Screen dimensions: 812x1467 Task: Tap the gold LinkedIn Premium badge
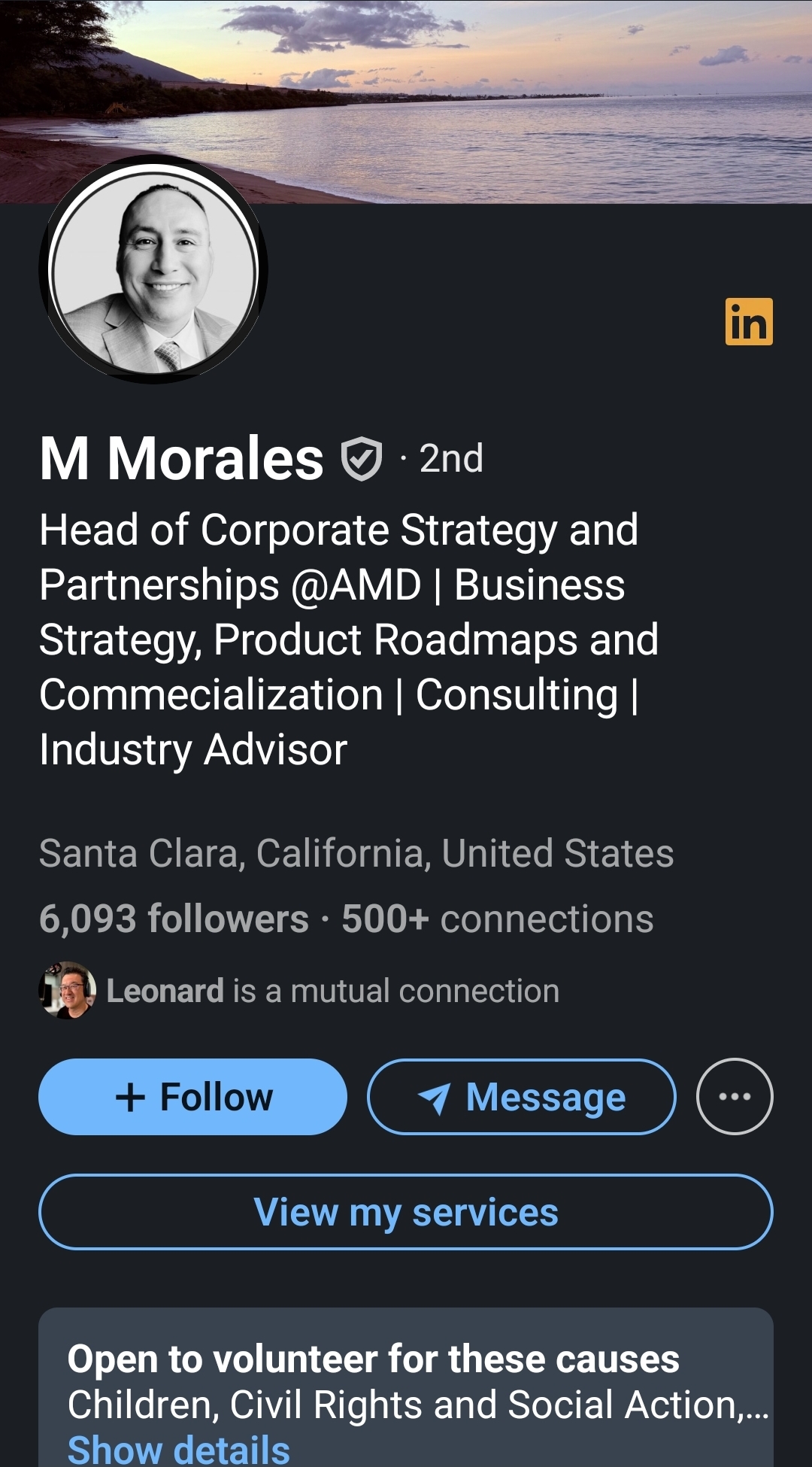click(749, 321)
